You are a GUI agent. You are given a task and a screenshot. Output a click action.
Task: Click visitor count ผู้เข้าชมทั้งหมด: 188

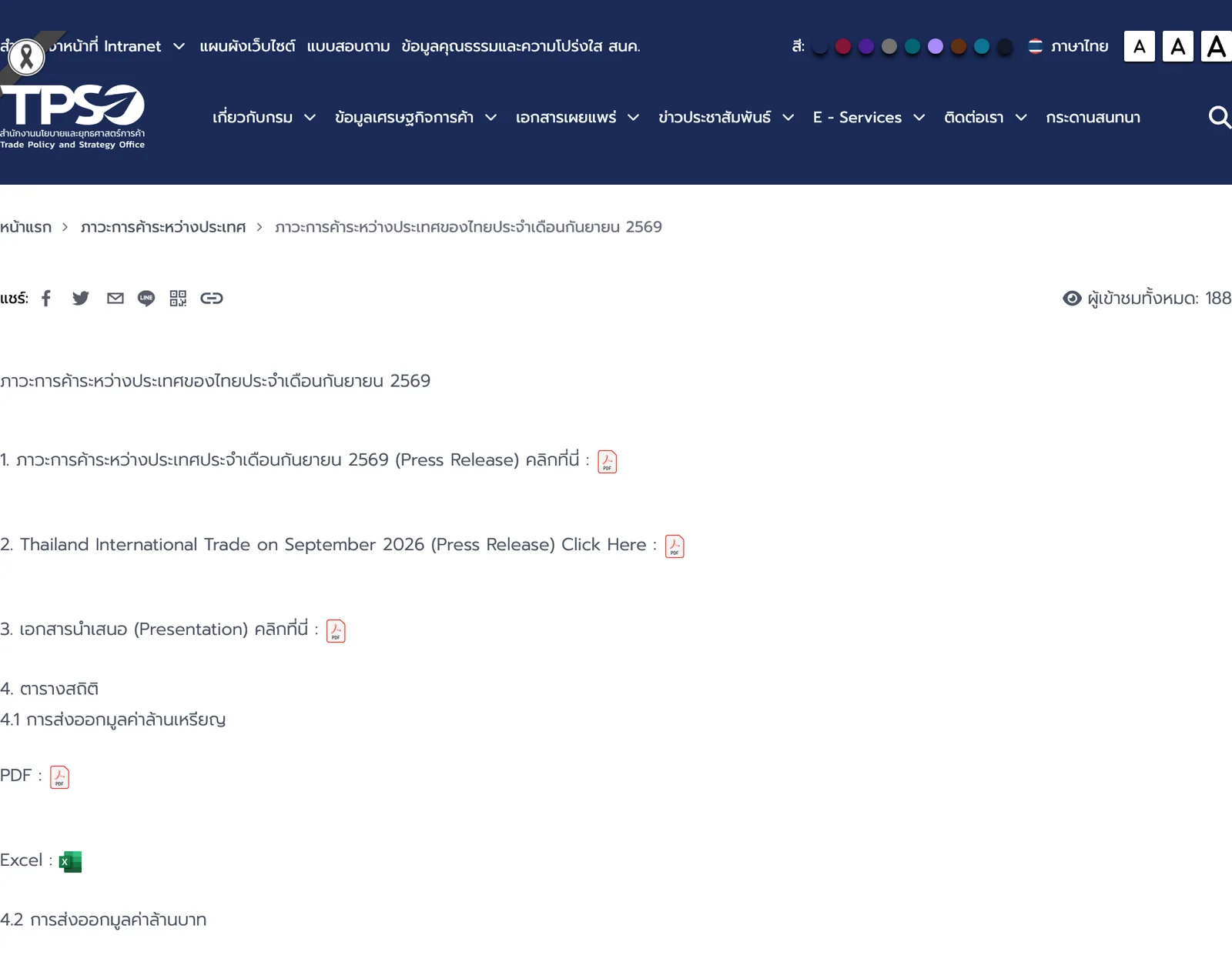tap(1147, 299)
